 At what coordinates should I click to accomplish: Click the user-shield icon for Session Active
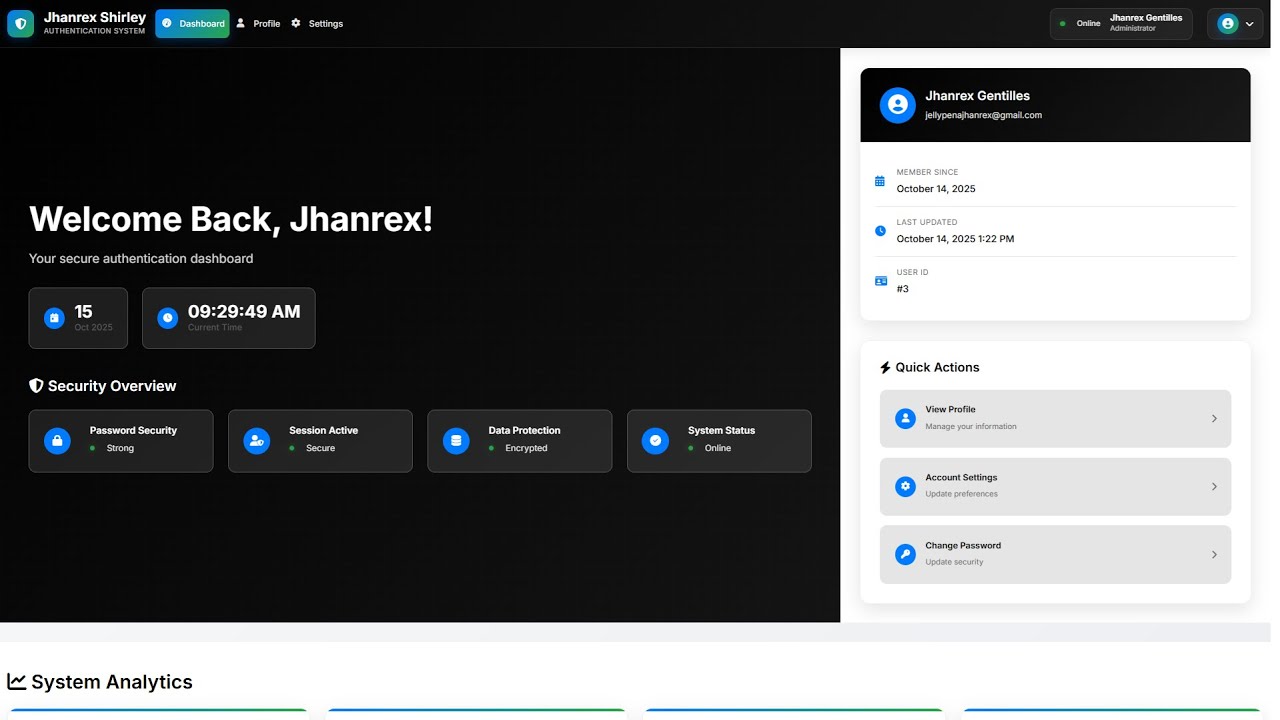click(257, 440)
